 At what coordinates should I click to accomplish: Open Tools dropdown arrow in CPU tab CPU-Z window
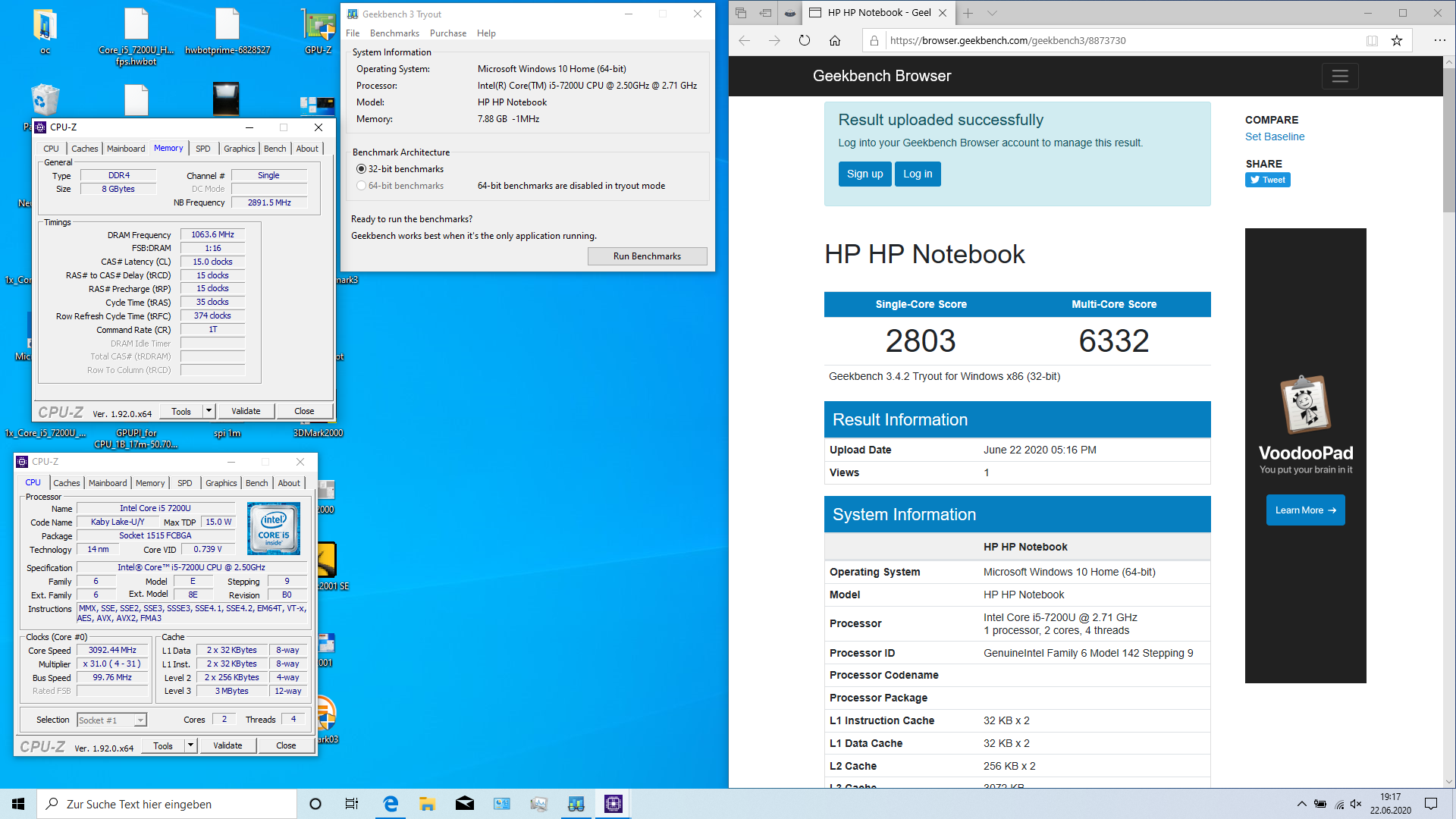pos(190,745)
